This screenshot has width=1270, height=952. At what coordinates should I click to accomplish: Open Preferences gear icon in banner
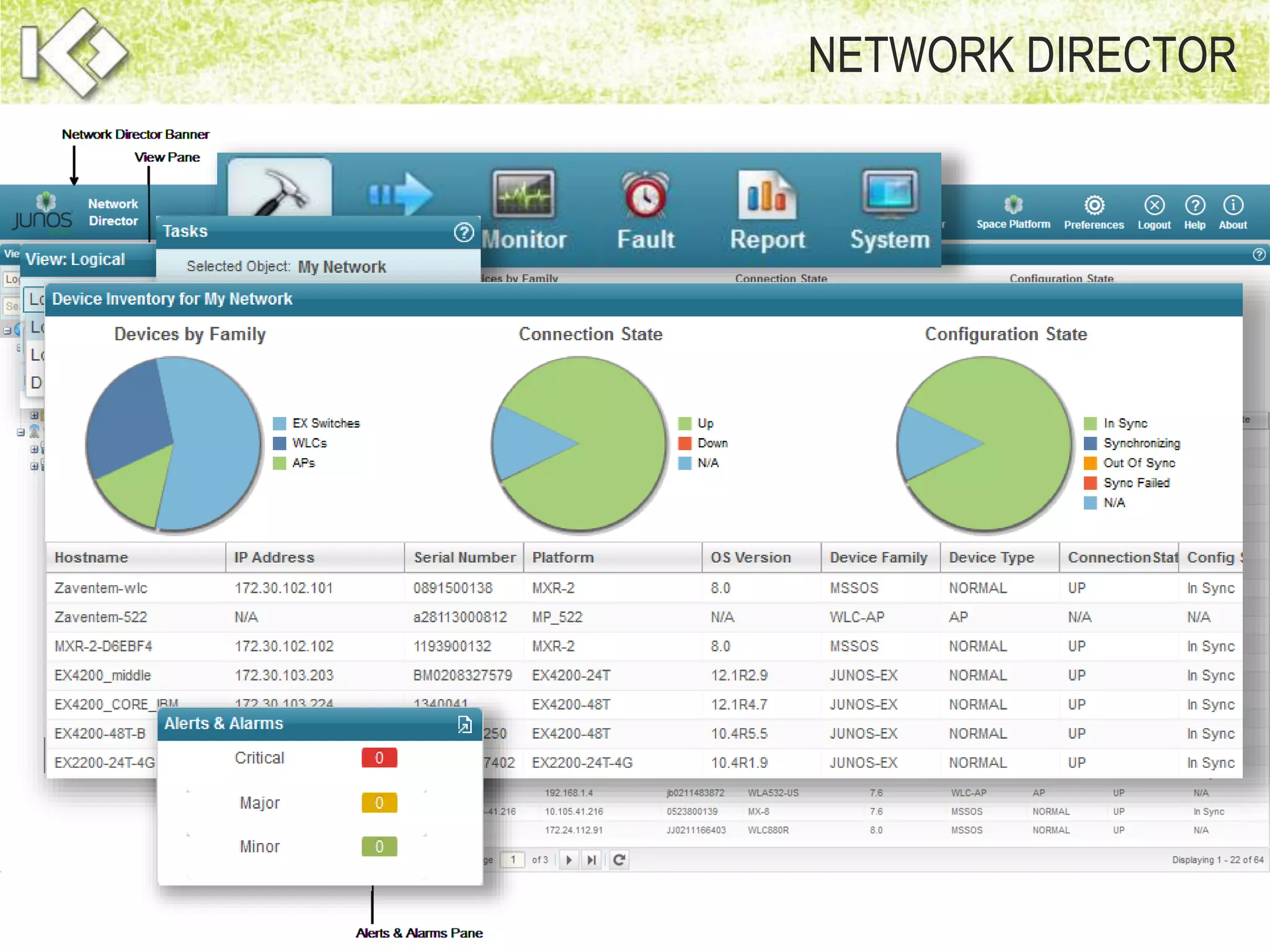1094,205
